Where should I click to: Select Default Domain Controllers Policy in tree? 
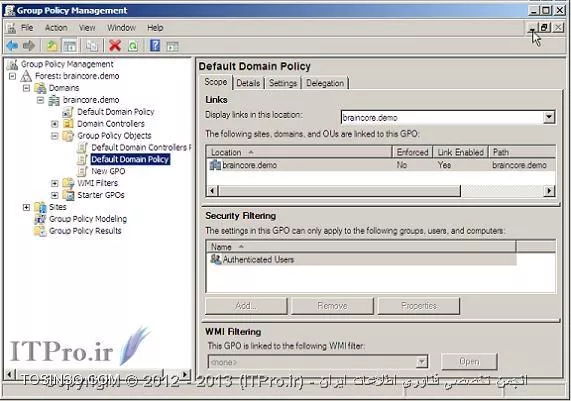[x=141, y=148]
